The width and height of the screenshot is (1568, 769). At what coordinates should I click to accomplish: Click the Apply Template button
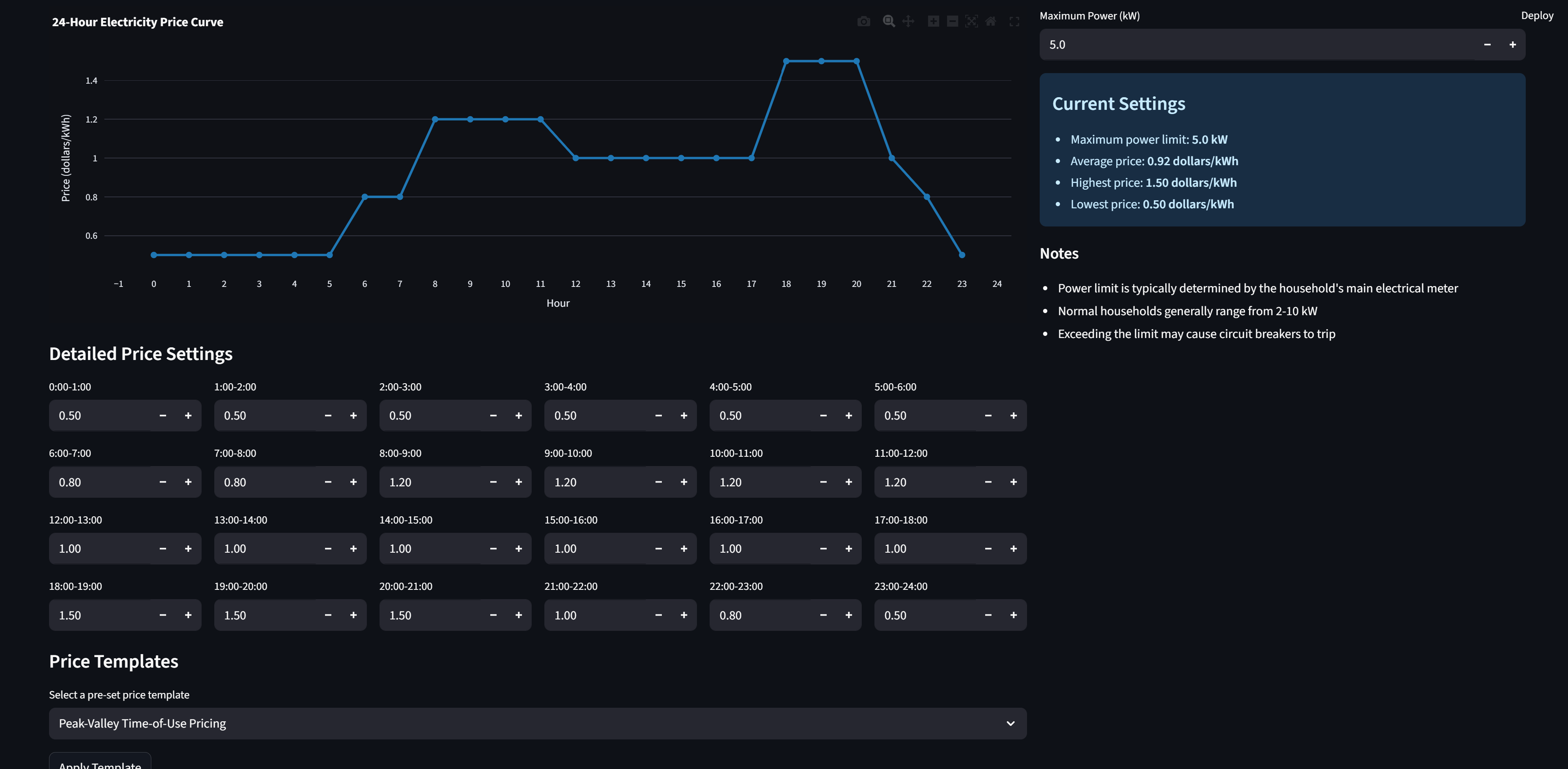coord(101,763)
